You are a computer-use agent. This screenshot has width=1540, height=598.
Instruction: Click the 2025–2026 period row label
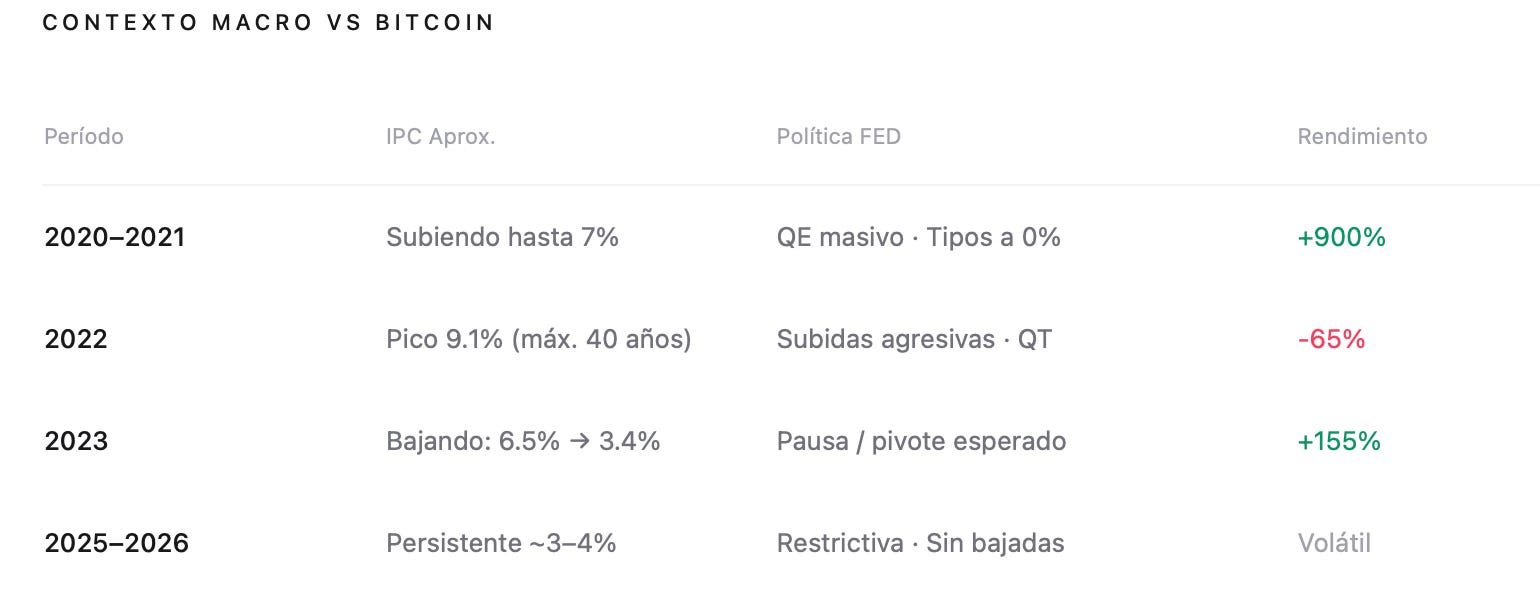[117, 544]
